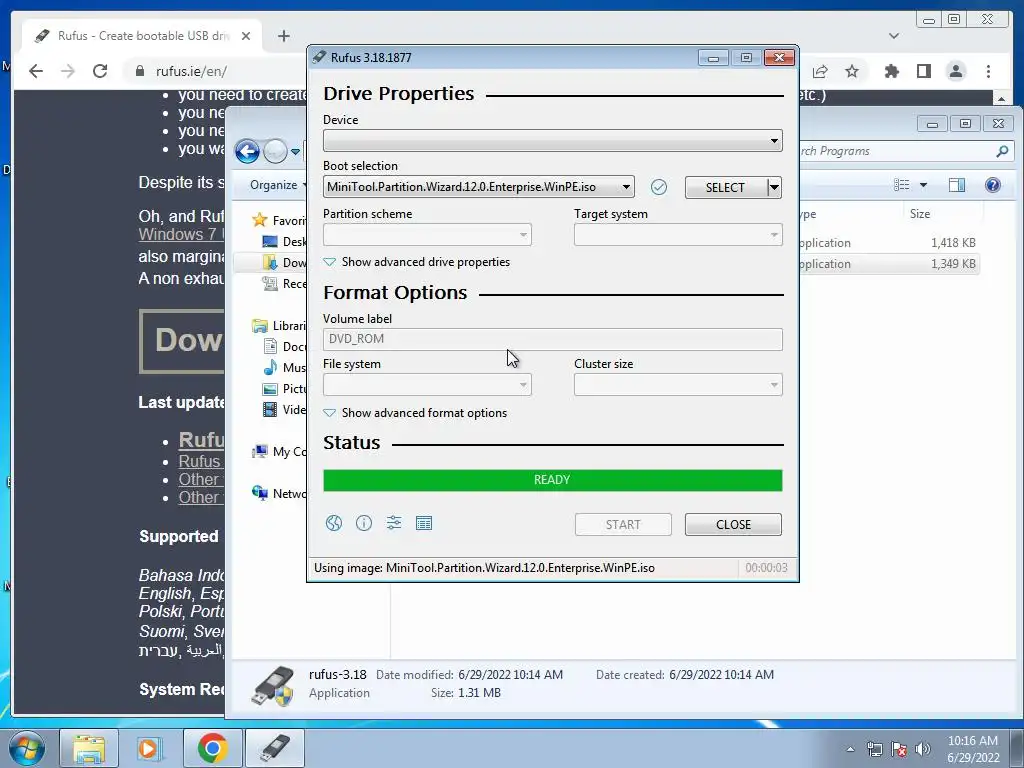
Task: Select the 1,349 KB file row
Action: pyautogui.click(x=888, y=264)
